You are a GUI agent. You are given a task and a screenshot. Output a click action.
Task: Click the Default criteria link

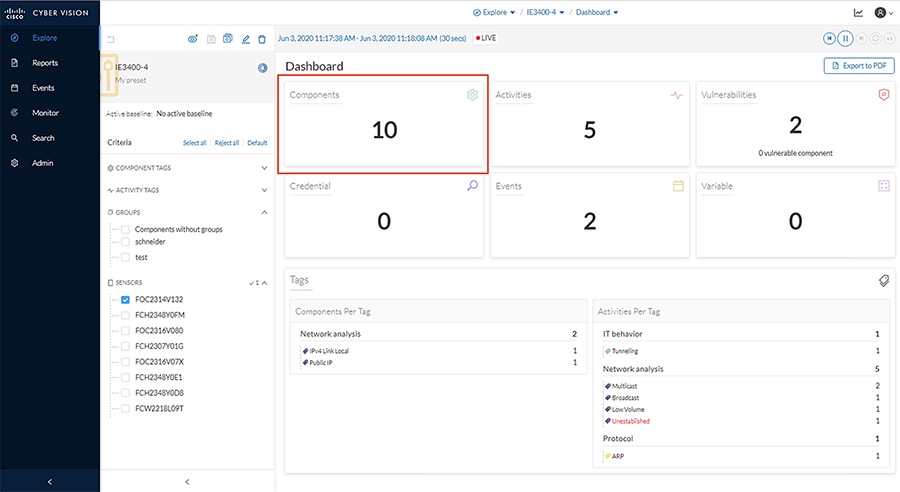click(x=257, y=143)
